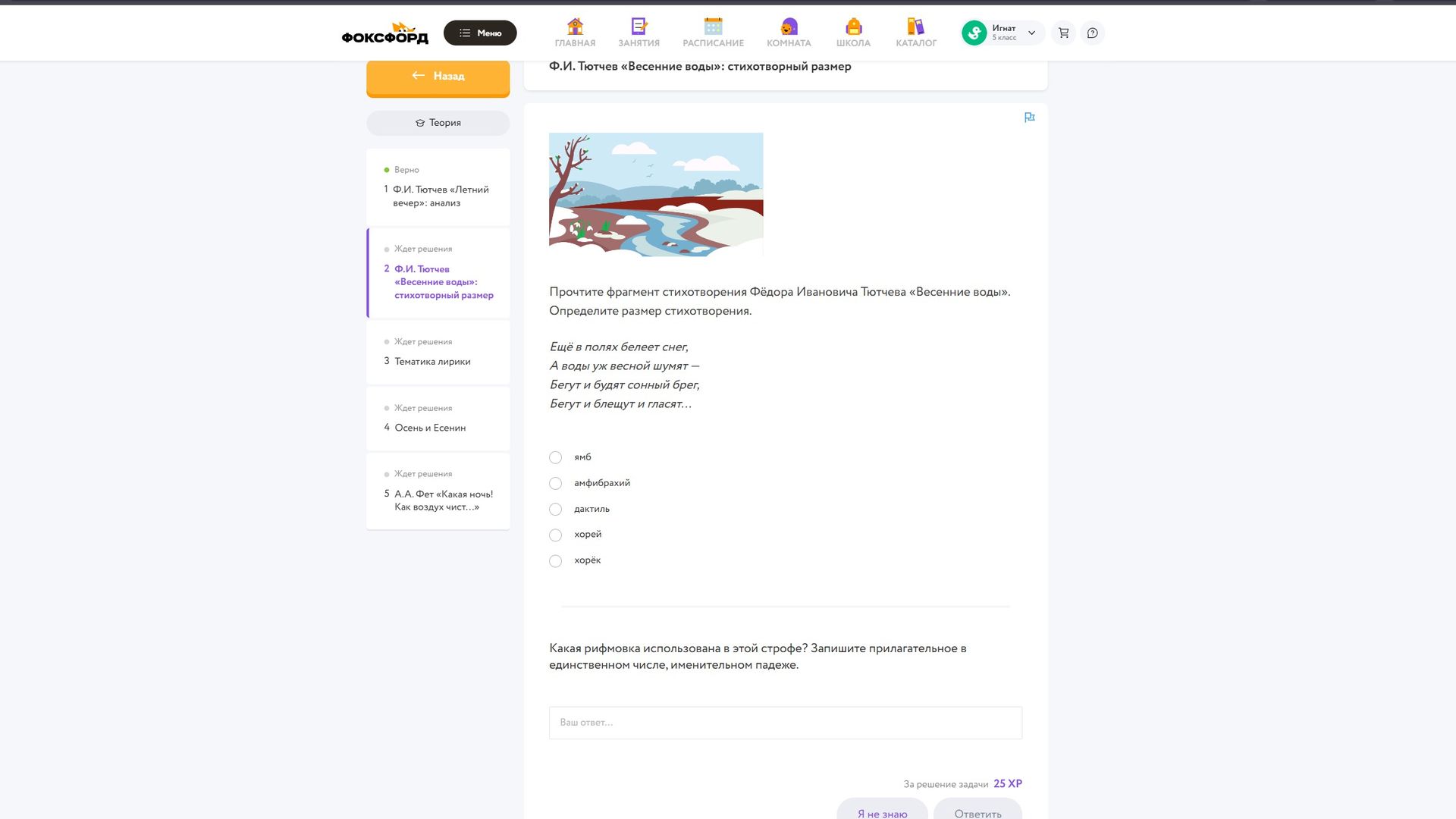Open task 1 Тютчев «Летний вечер»
Viewport: 1456px width, 819px height.
click(438, 187)
